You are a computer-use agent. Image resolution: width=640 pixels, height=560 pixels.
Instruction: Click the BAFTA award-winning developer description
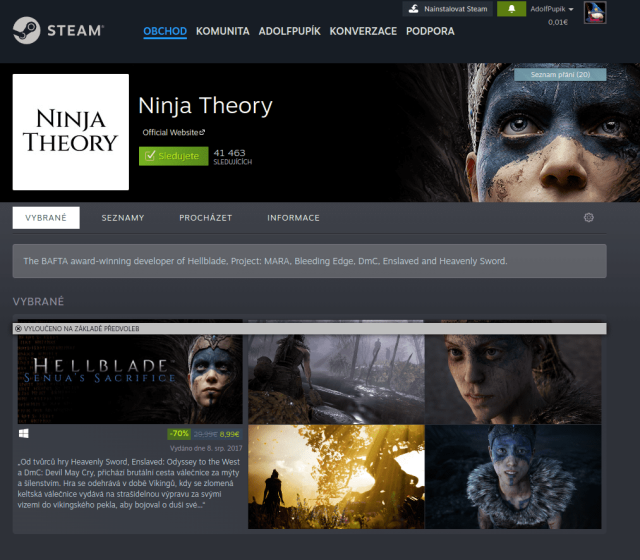pyautogui.click(x=265, y=261)
